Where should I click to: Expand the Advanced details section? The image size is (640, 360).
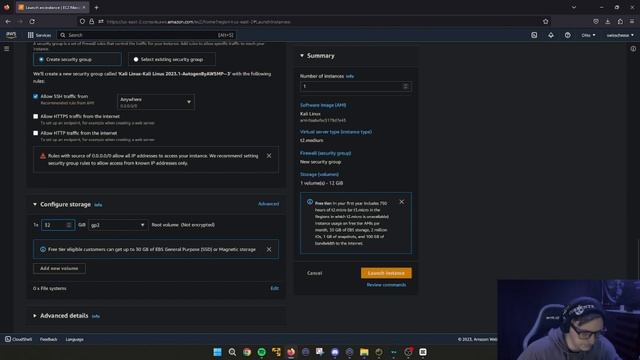pyautogui.click(x=35, y=316)
